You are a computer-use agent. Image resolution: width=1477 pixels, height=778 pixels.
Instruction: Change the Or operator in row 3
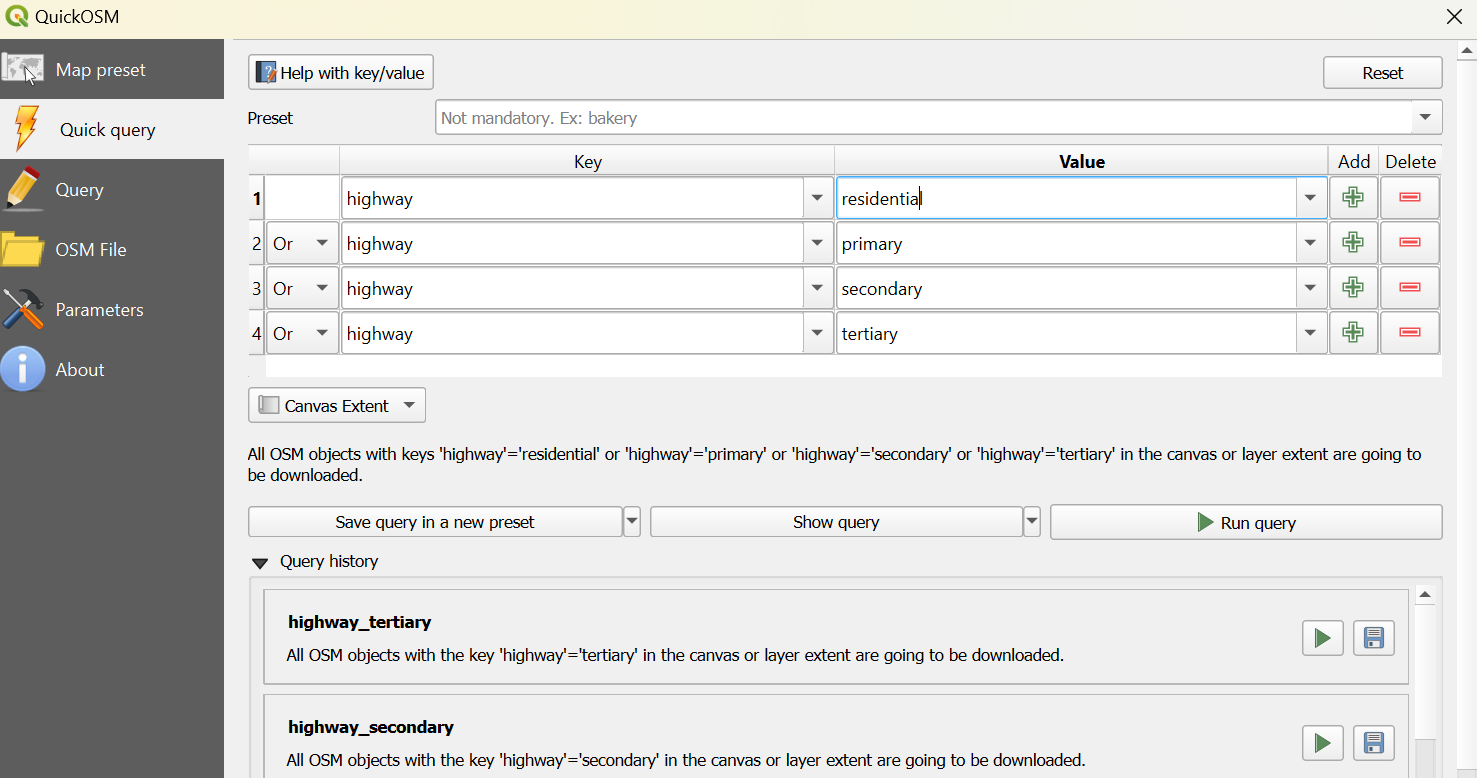[x=302, y=289]
